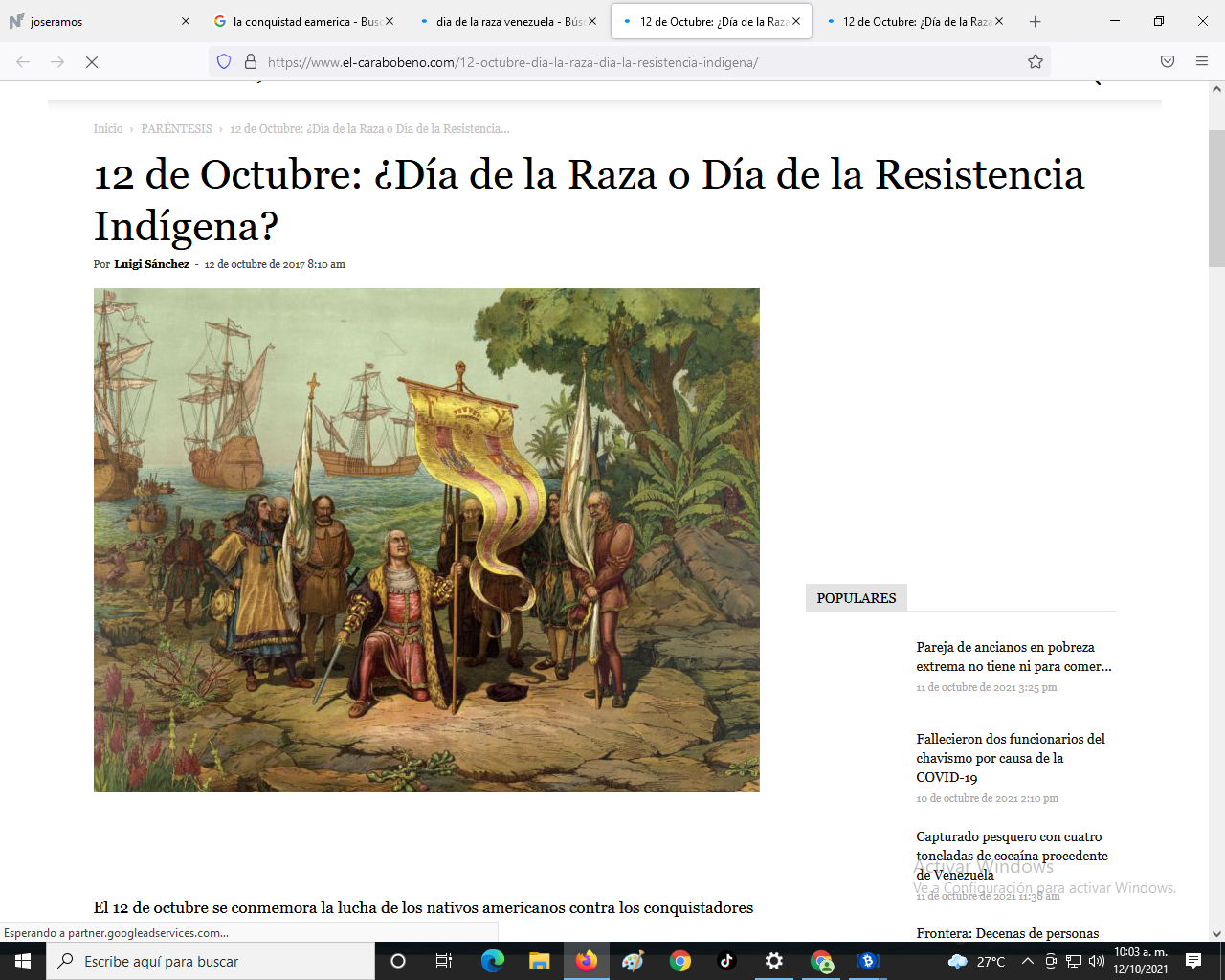Image resolution: width=1225 pixels, height=980 pixels.
Task: Open Windows Settings gear on taskbar
Action: 774,961
